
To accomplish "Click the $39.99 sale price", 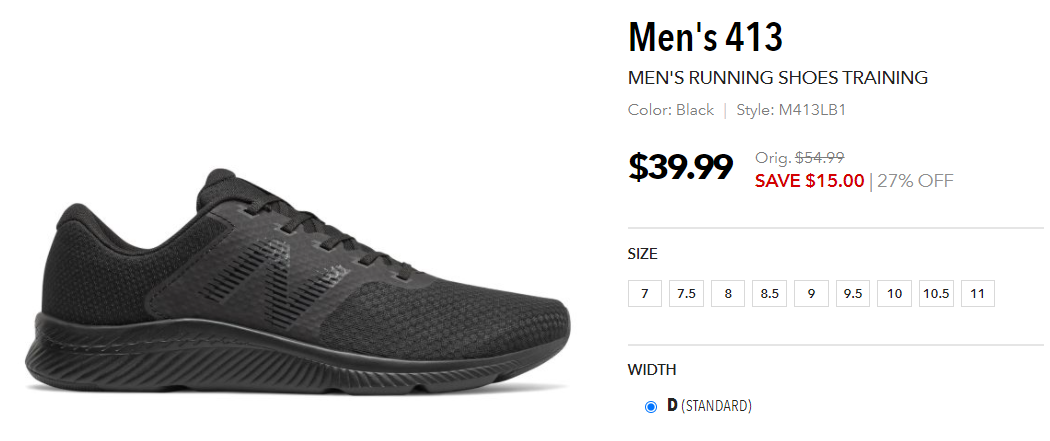I will pyautogui.click(x=680, y=167).
